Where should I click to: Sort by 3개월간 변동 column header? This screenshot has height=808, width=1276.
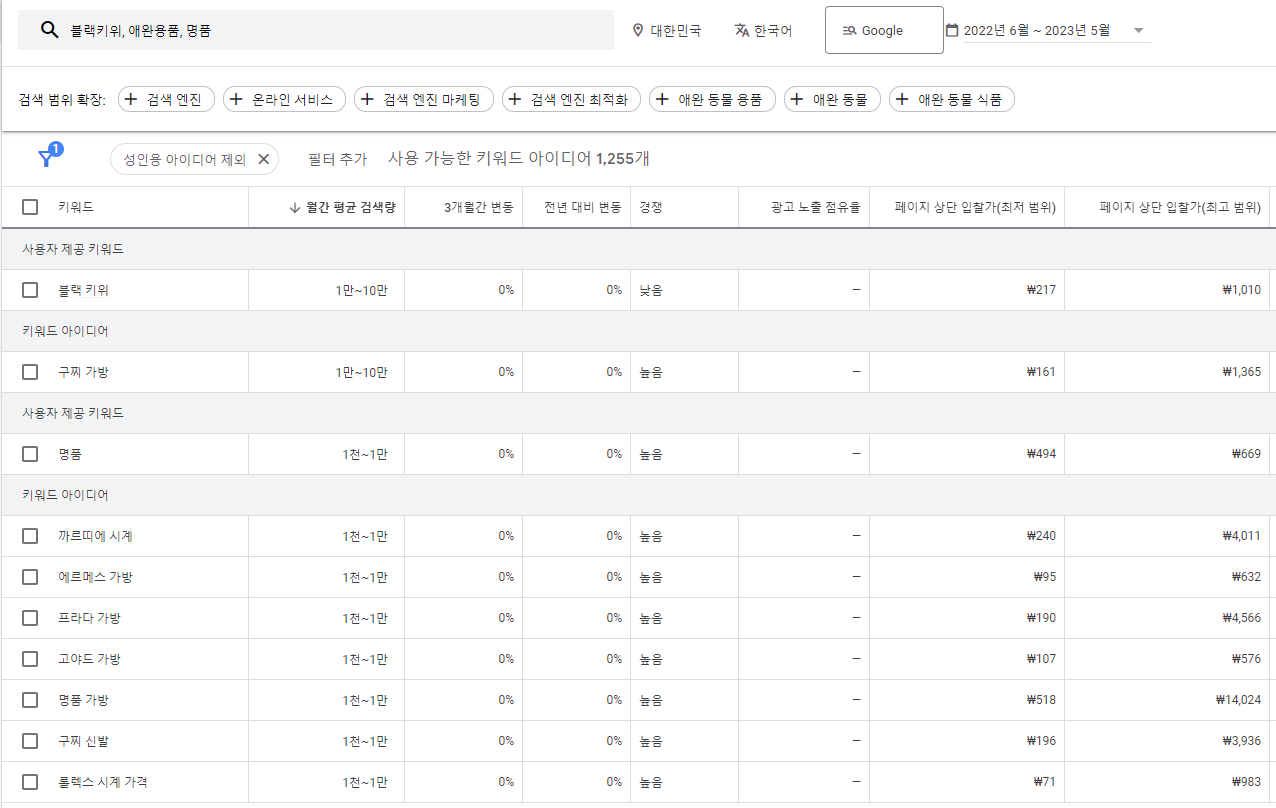(479, 207)
